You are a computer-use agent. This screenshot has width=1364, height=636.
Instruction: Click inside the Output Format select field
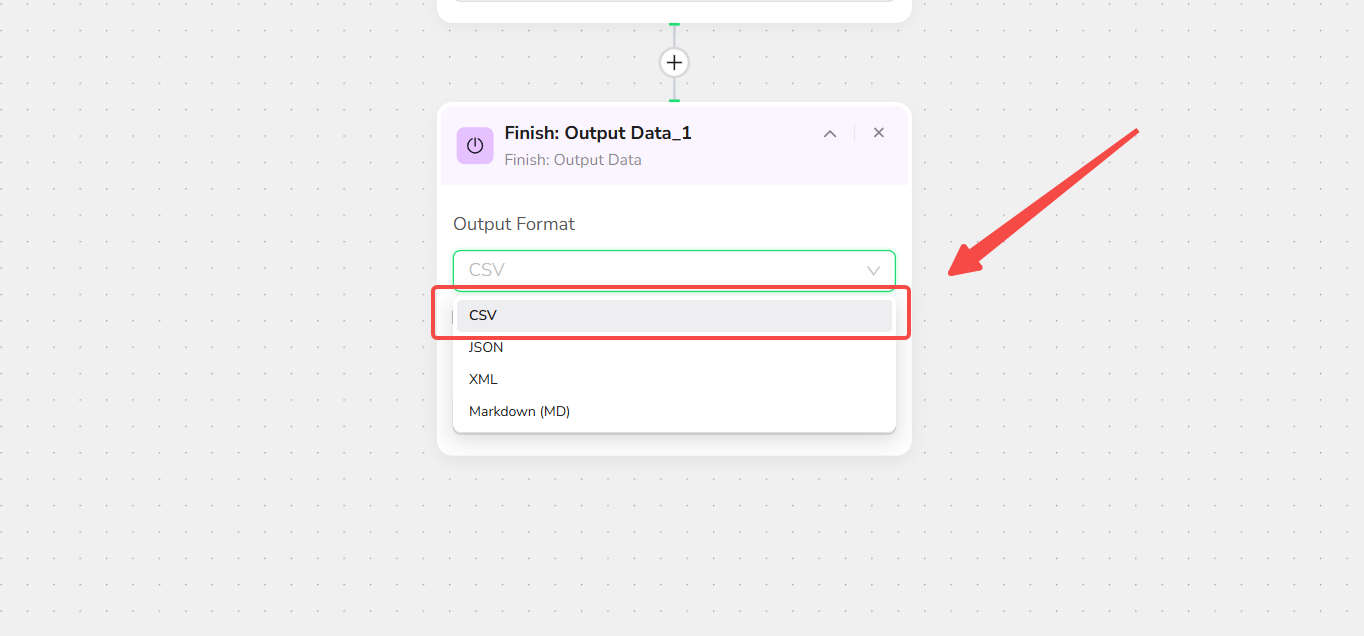click(x=674, y=271)
